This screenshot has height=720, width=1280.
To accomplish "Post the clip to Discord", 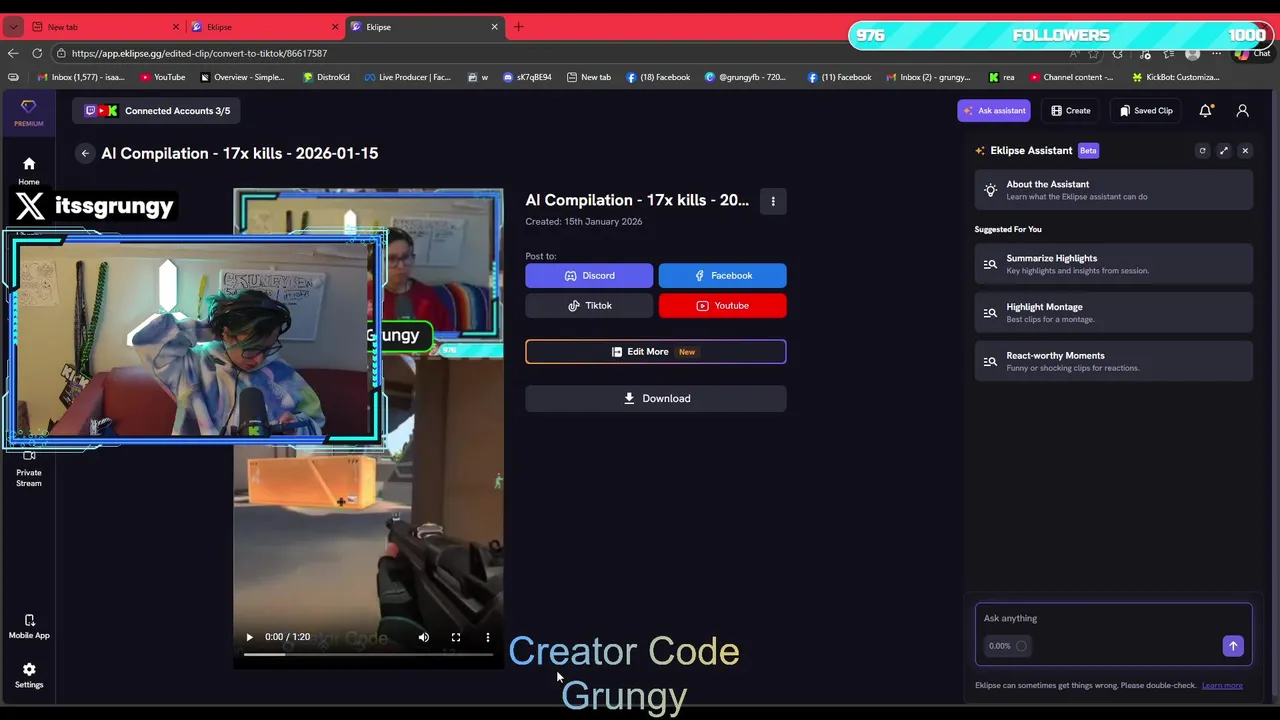I will pyautogui.click(x=589, y=275).
